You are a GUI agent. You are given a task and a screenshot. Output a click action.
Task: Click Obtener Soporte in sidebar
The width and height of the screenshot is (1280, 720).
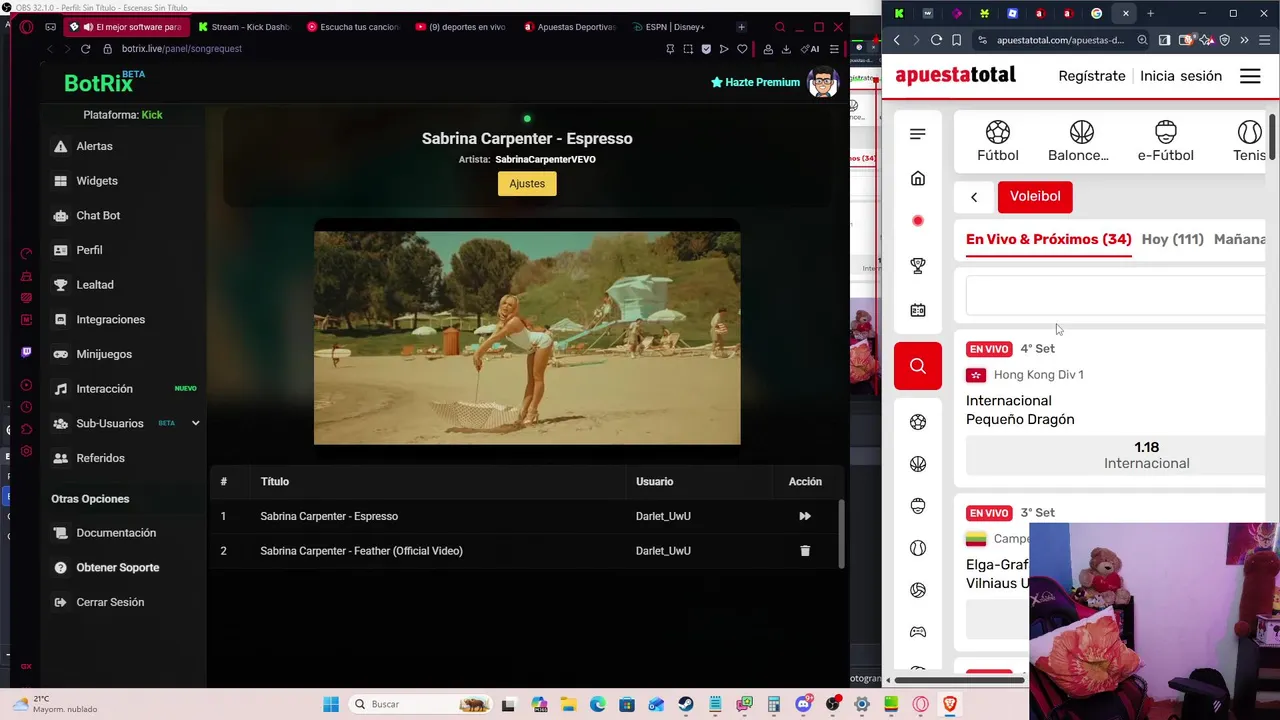click(x=118, y=567)
